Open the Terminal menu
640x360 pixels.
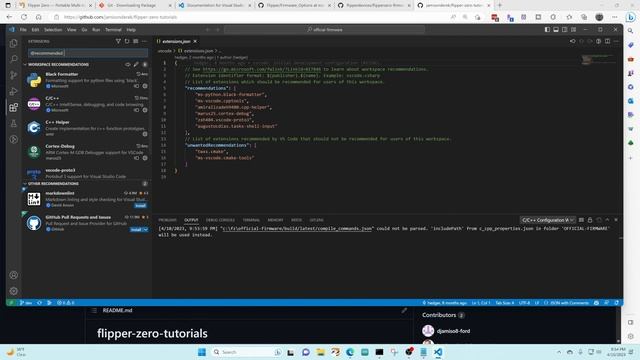click(x=113, y=30)
